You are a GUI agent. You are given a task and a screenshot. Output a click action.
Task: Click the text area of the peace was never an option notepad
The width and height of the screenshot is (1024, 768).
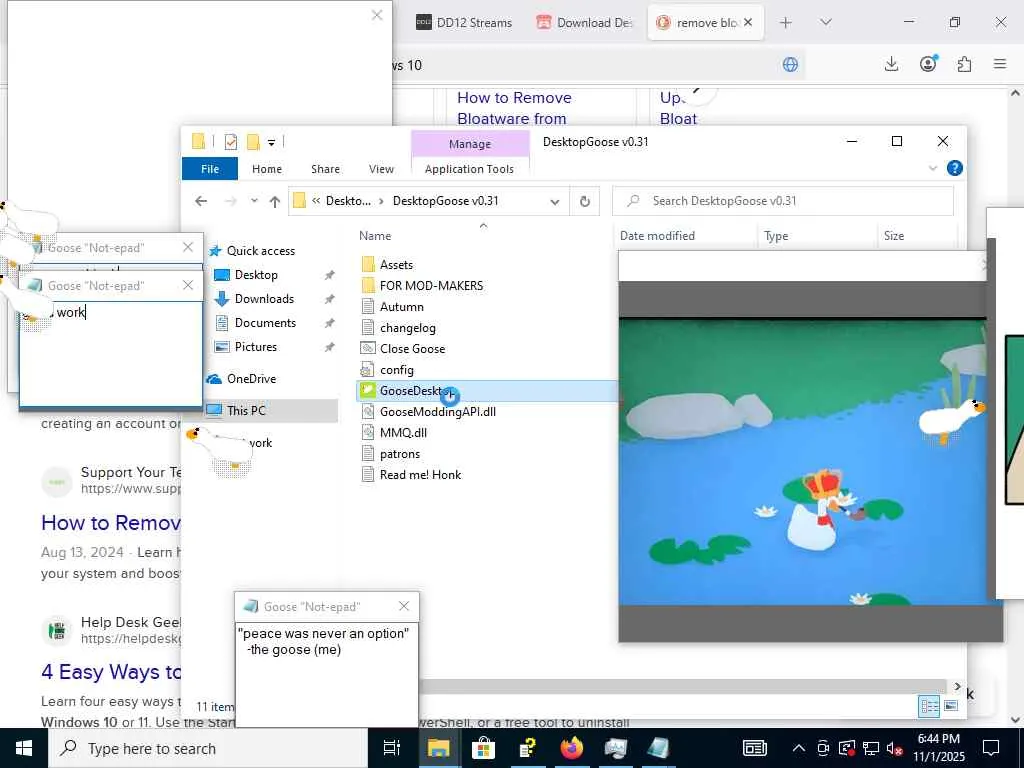coord(327,675)
